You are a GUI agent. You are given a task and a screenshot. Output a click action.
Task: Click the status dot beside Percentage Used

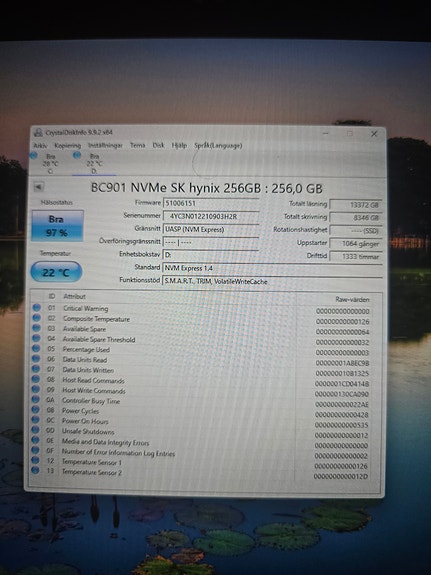coord(36,349)
